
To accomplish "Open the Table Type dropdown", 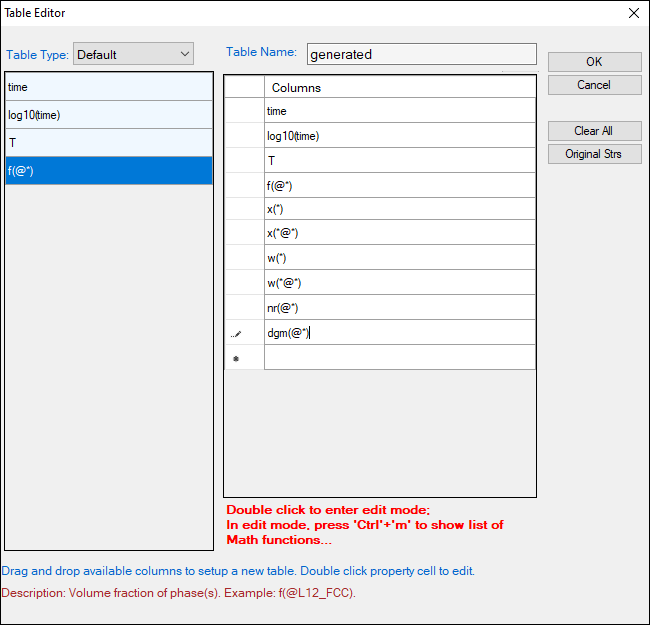I will [133, 54].
